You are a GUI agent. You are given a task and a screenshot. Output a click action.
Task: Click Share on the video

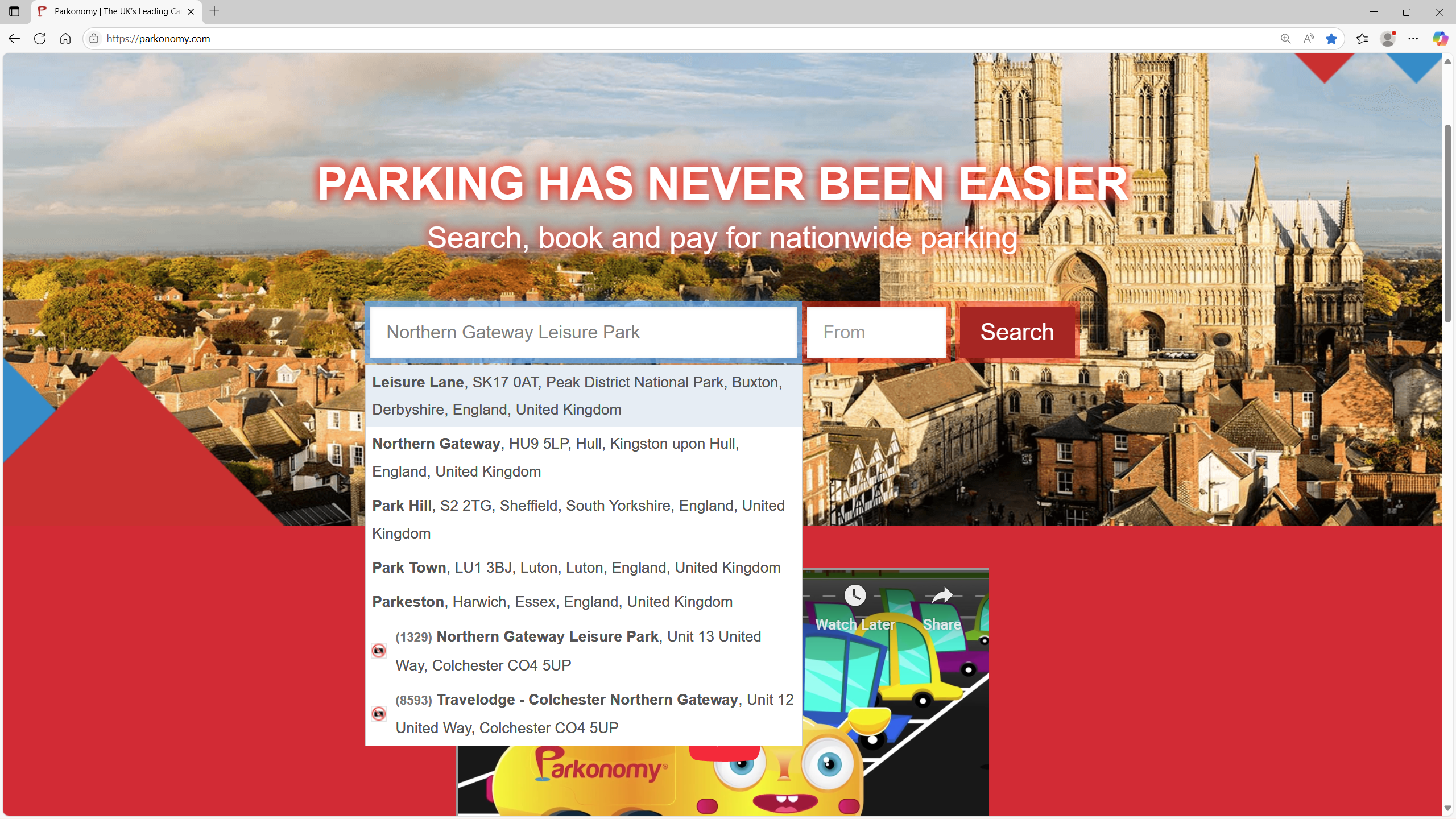click(942, 609)
